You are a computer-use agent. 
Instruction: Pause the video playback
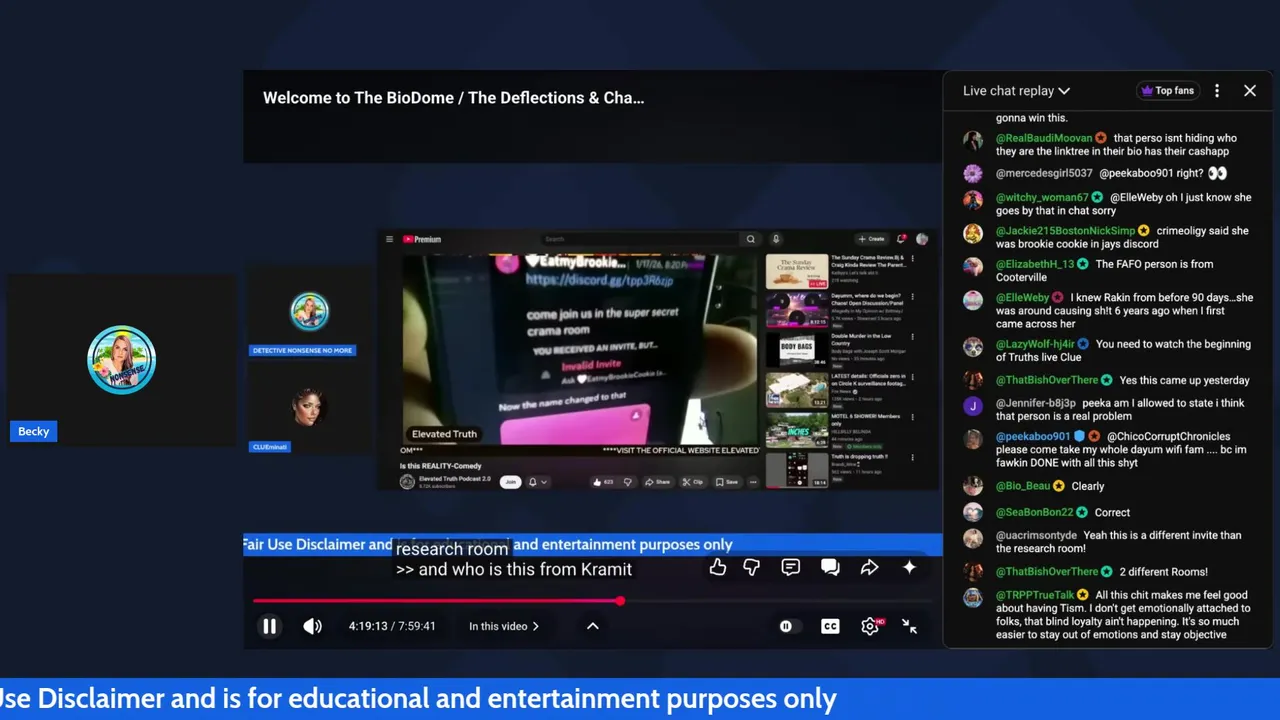[x=269, y=626]
